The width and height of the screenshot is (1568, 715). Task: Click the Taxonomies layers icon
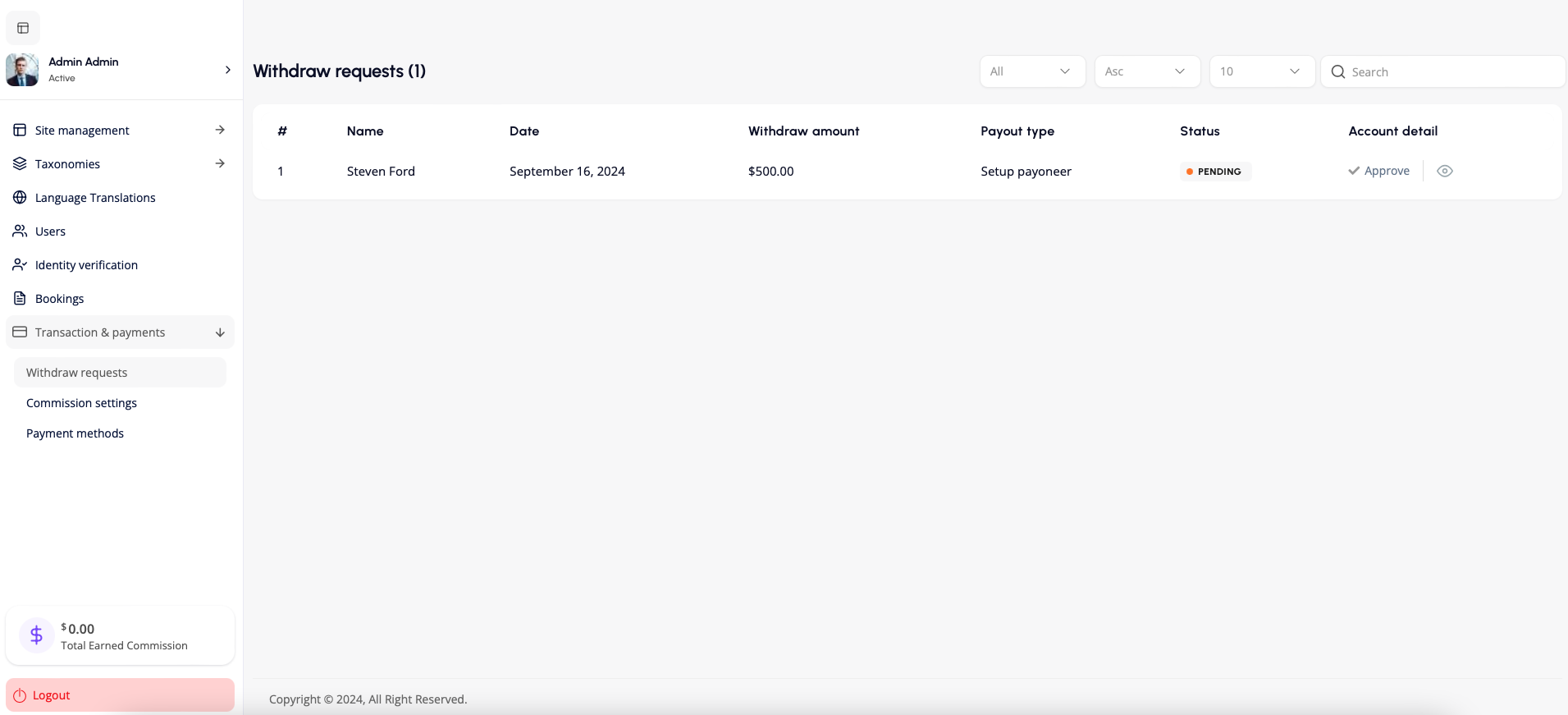(20, 164)
